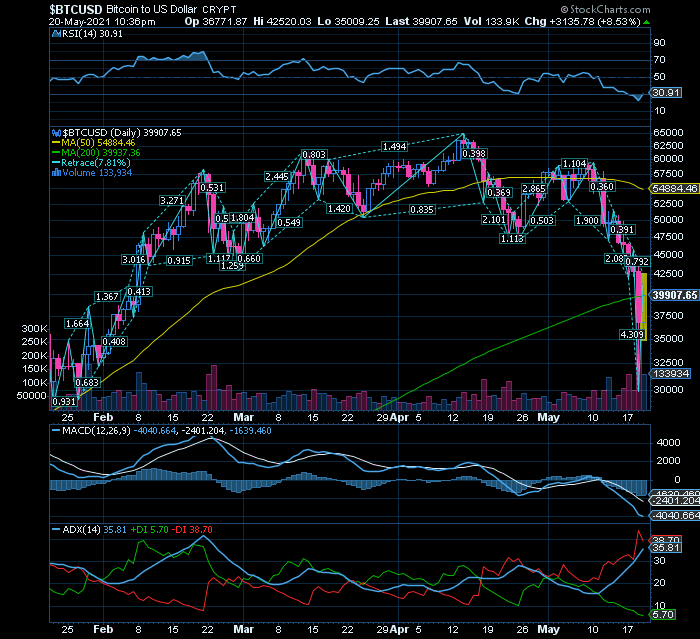
Task: Click the 133934 volume tag on right axis
Action: coord(671,374)
